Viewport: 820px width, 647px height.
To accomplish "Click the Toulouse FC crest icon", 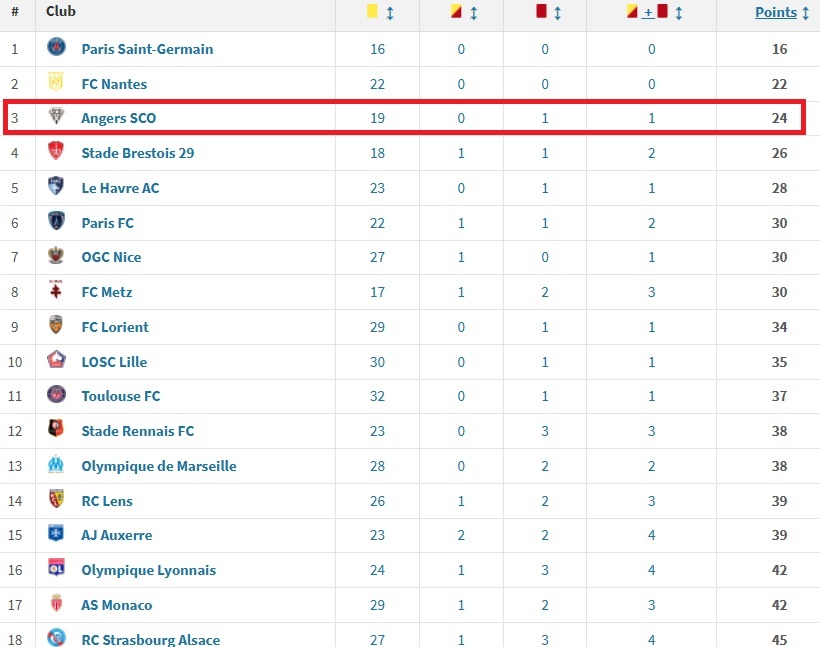I will pyautogui.click(x=57, y=395).
